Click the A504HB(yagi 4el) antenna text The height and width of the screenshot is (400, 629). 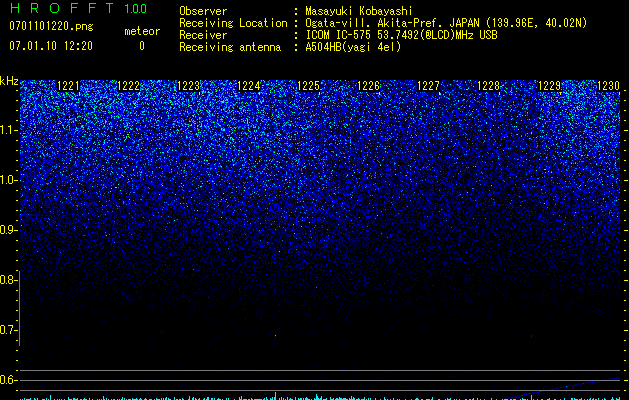(353, 47)
